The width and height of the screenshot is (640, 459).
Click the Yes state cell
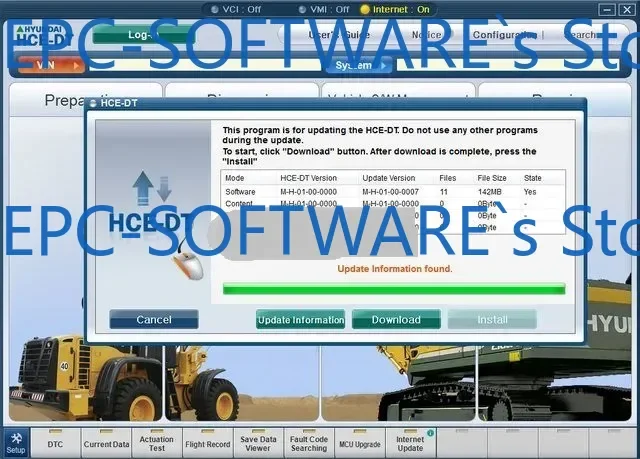click(x=530, y=192)
